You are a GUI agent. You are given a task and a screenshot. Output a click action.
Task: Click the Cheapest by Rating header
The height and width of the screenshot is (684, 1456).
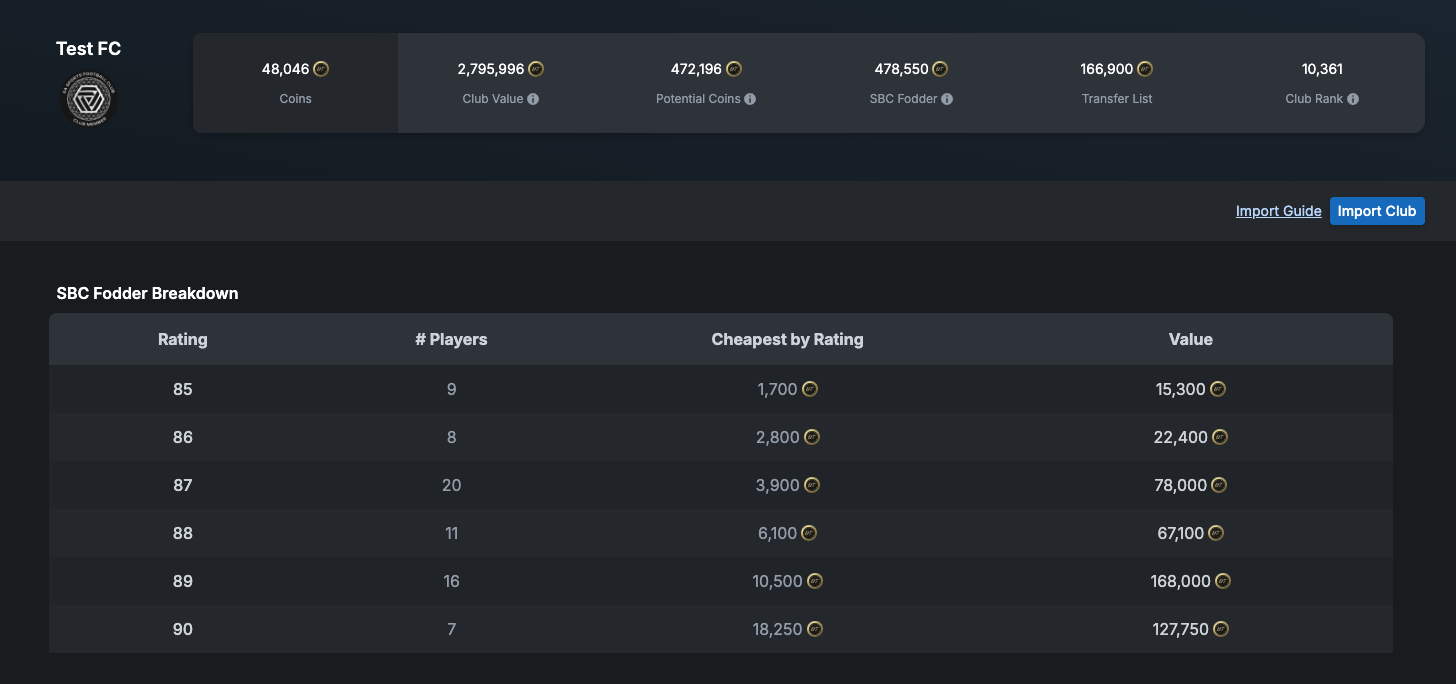click(787, 339)
